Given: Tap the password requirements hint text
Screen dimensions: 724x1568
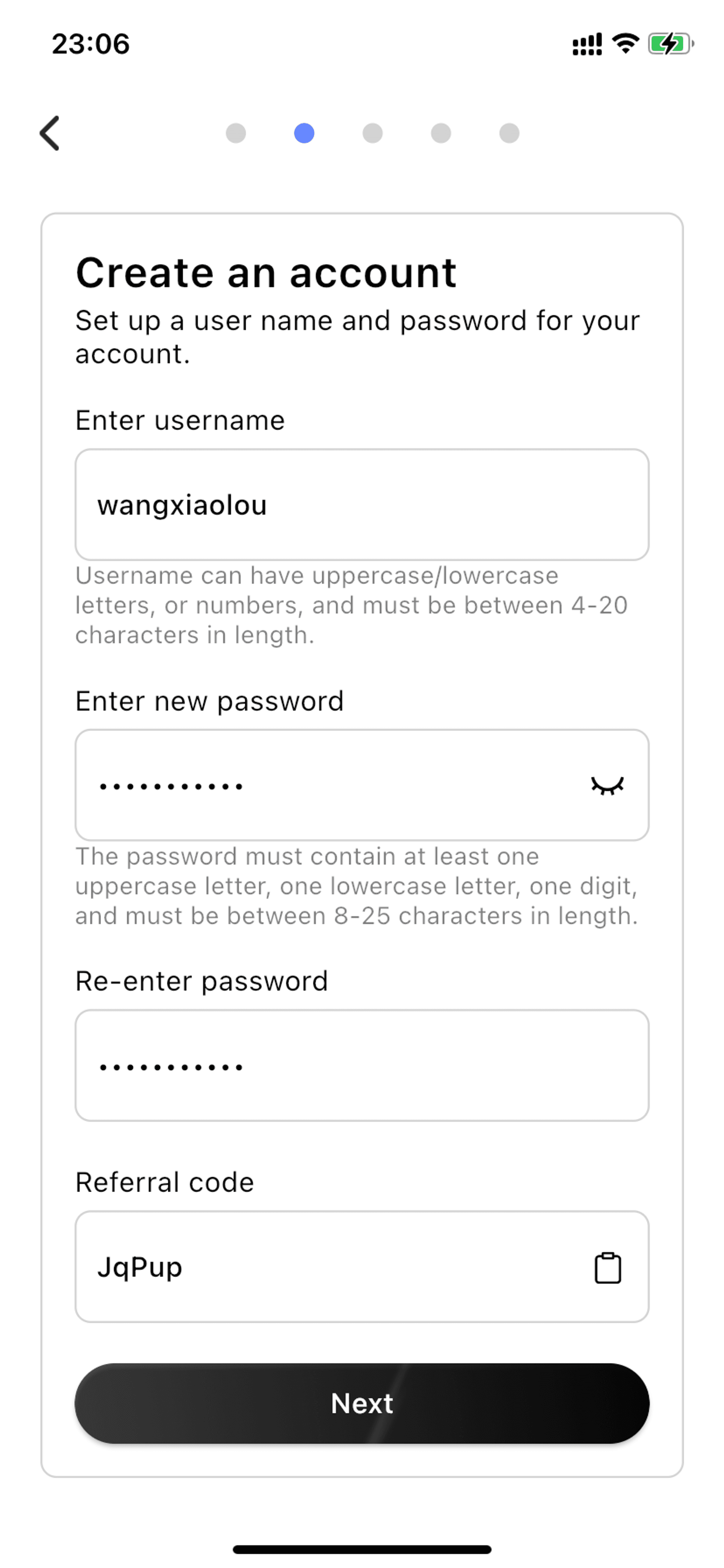Looking at the screenshot, I should [x=357, y=886].
